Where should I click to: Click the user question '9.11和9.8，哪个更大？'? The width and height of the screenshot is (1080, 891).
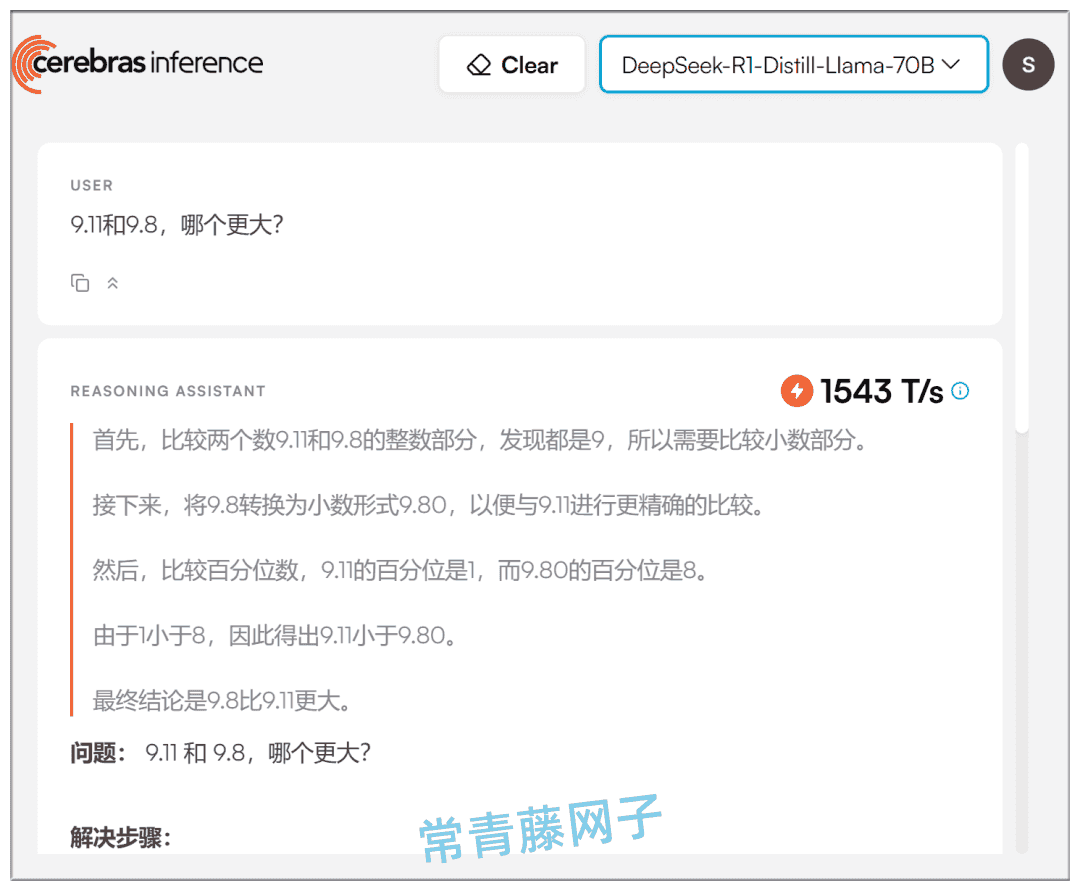pyautogui.click(x=177, y=224)
